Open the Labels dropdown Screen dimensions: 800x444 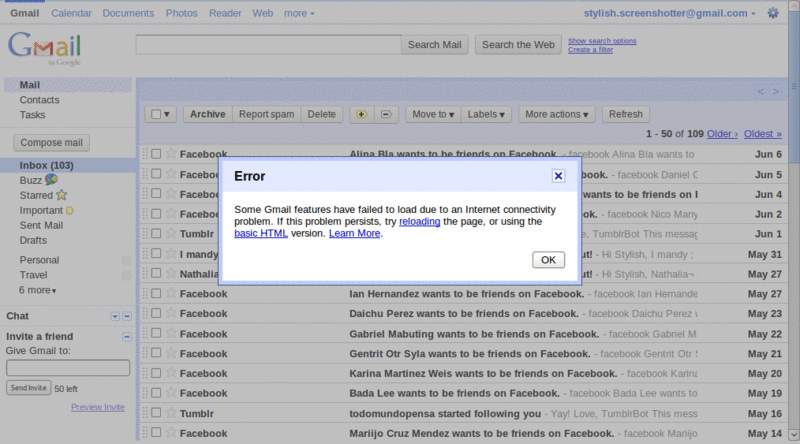pos(486,114)
